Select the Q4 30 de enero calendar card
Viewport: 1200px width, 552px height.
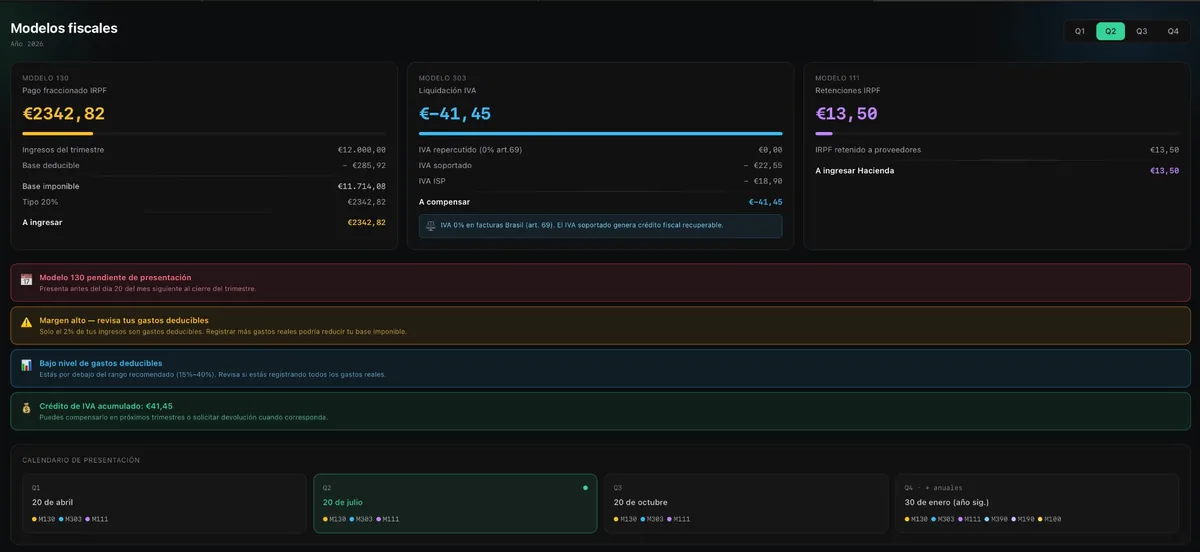(1037, 503)
